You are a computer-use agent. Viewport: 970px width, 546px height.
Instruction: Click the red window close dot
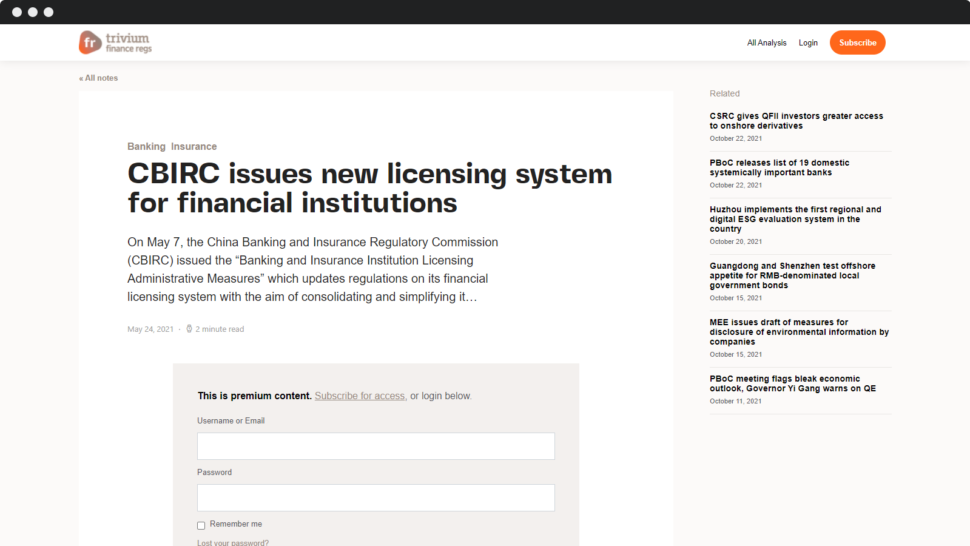pyautogui.click(x=17, y=12)
